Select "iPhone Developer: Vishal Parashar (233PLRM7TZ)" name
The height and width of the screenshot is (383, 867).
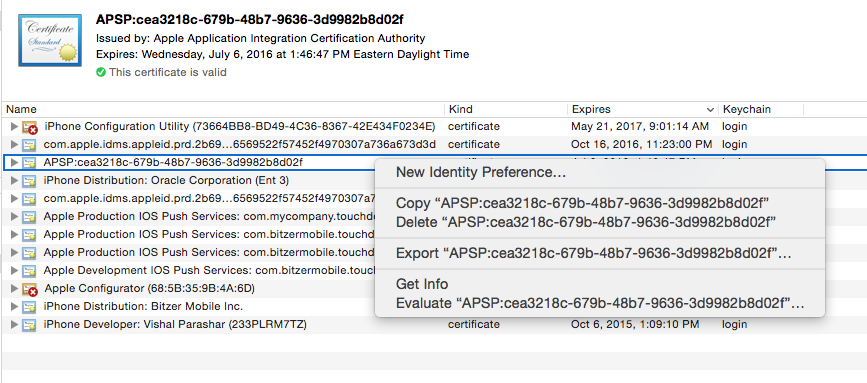pyautogui.click(x=175, y=324)
